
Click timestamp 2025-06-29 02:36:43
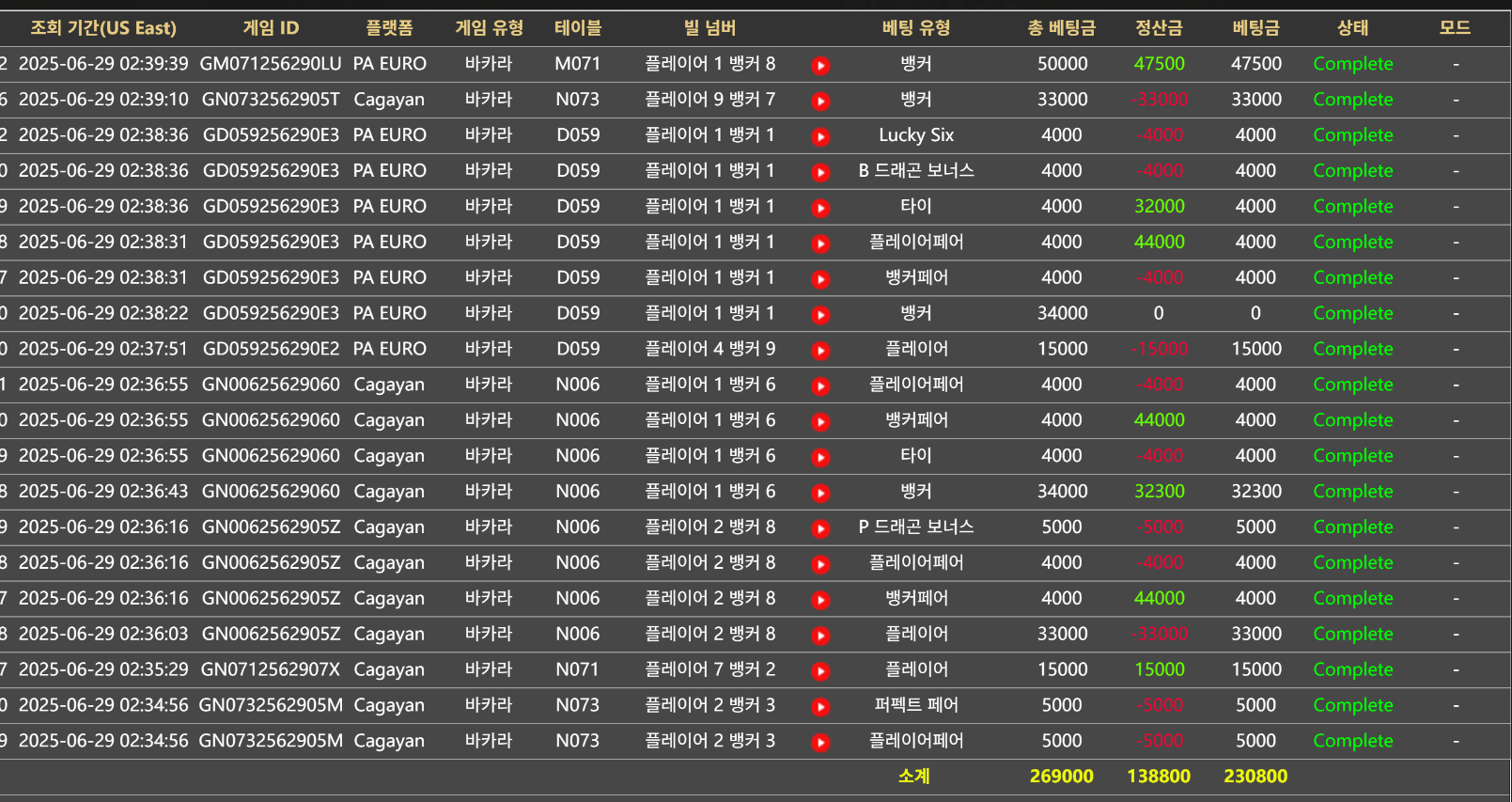[103, 491]
